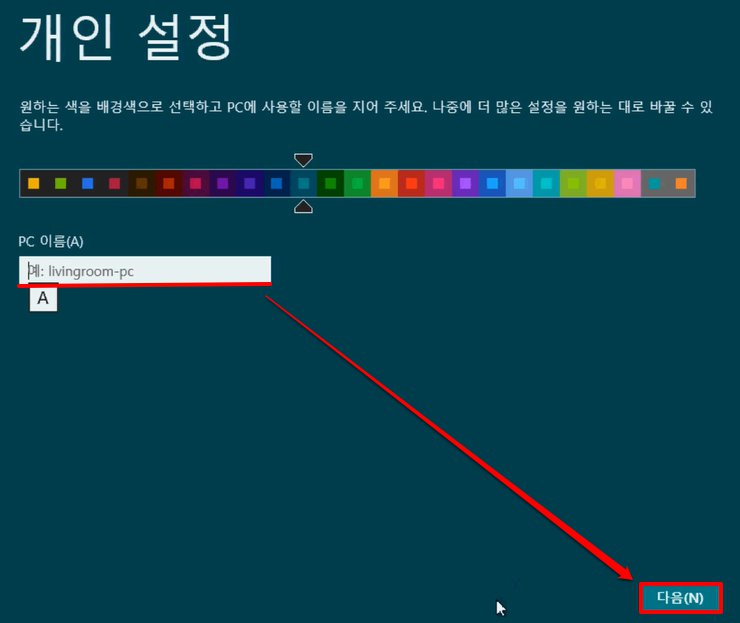Click the PC 이름(A) label
Viewport: 740px width, 623px height.
[x=51, y=241]
